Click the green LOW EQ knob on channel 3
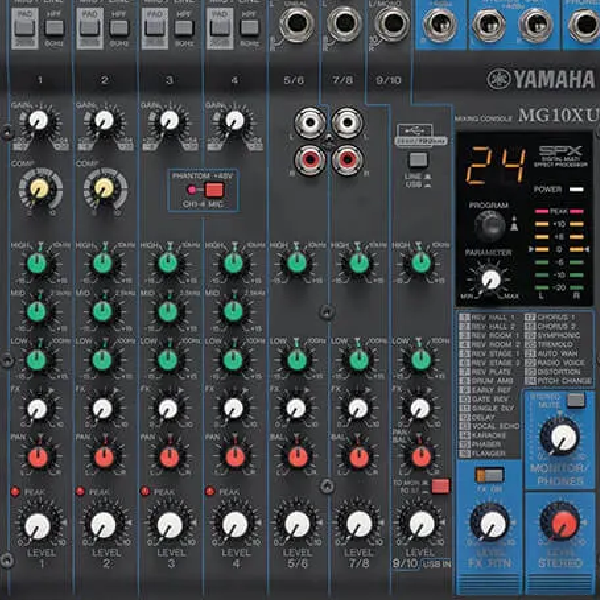This screenshot has width=600, height=600. [x=168, y=360]
